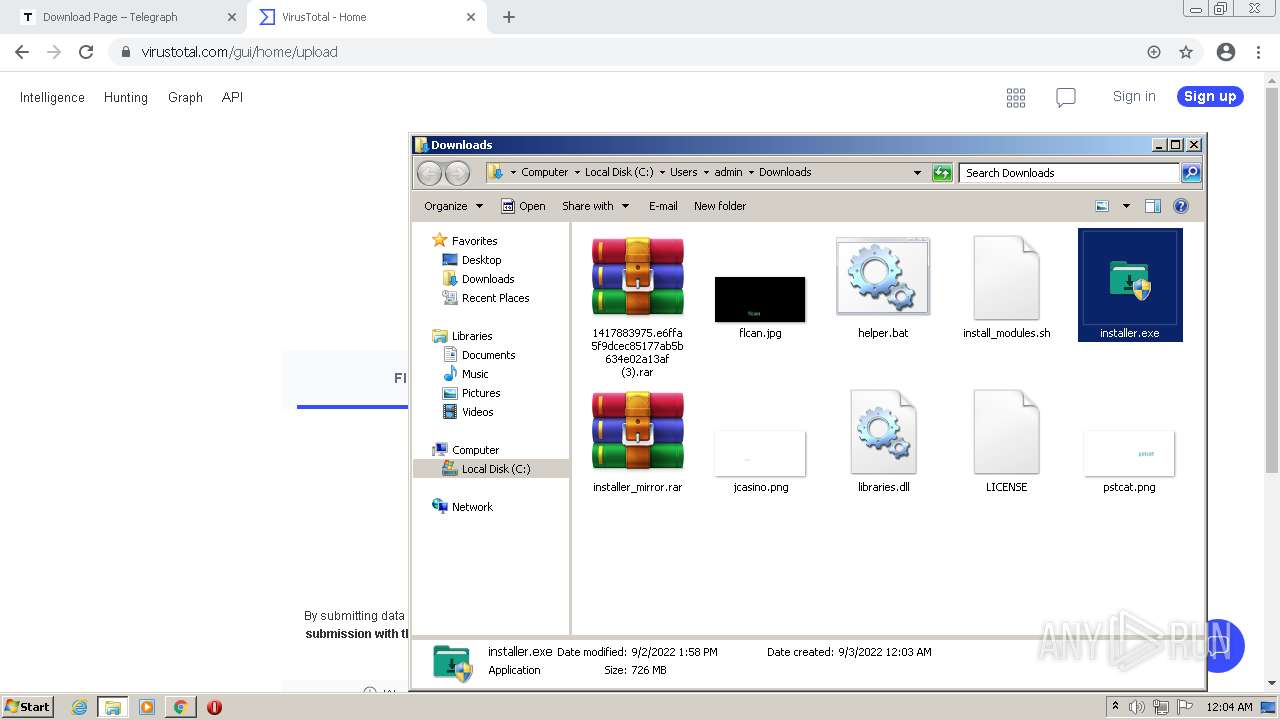Select the flcan.jpg image
The image size is (1280, 720).
click(760, 308)
